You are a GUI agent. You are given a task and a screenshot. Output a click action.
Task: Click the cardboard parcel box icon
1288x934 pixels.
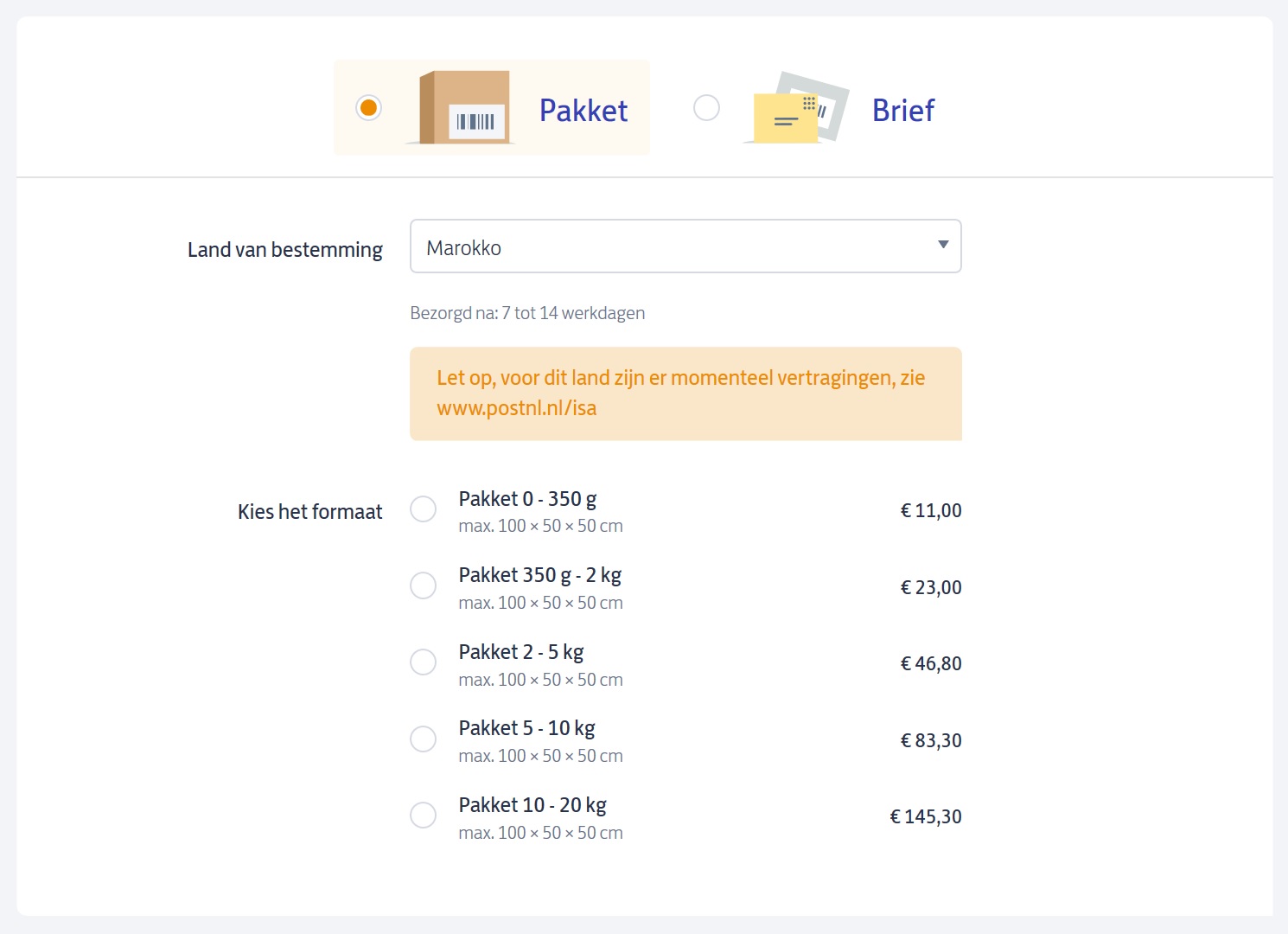(463, 108)
